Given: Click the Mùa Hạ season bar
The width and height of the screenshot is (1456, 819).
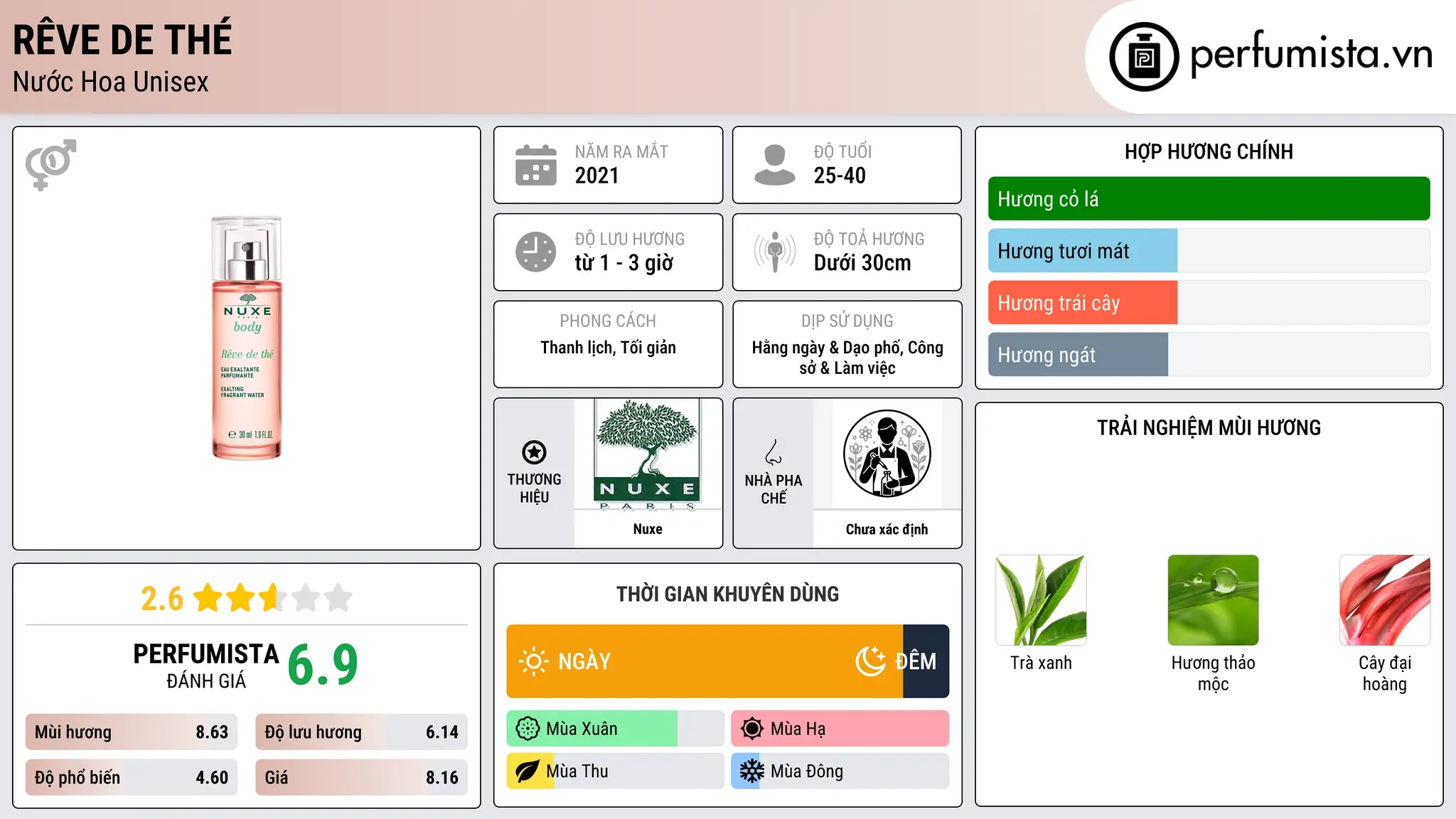Looking at the screenshot, I should [x=840, y=729].
